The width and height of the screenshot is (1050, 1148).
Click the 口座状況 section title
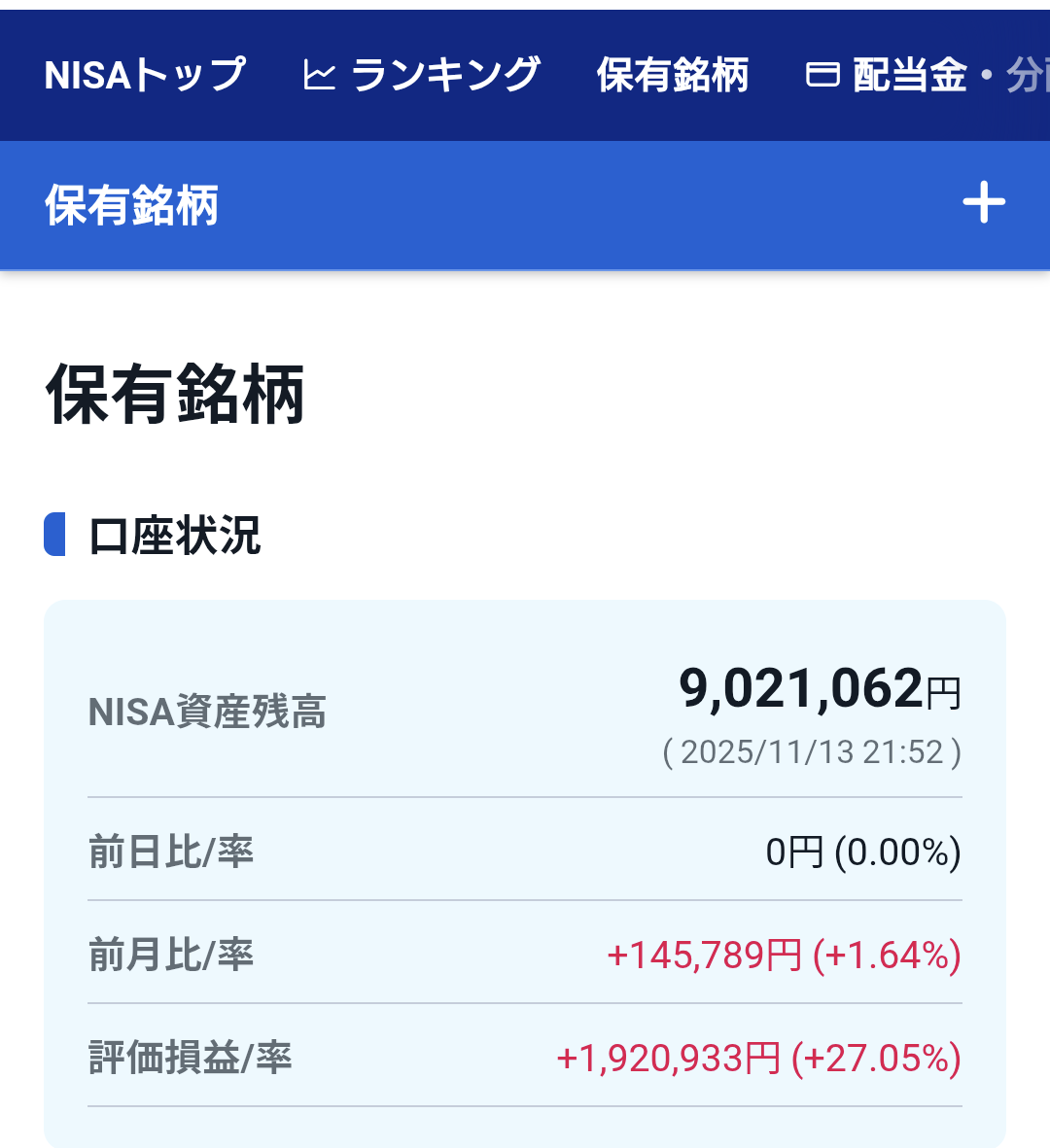point(175,536)
